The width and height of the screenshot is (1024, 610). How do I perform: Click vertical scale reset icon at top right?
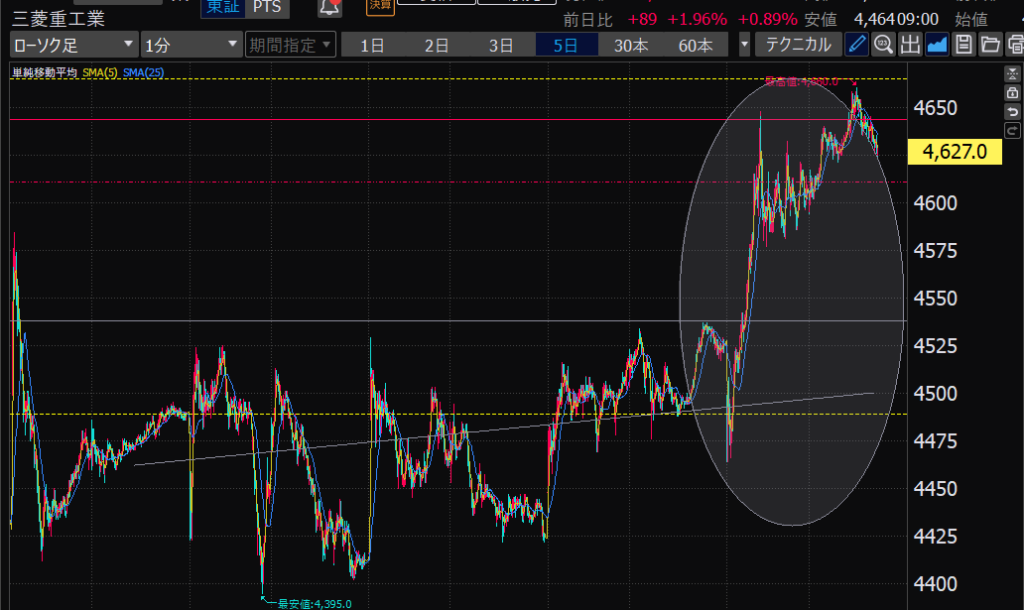(1012, 74)
